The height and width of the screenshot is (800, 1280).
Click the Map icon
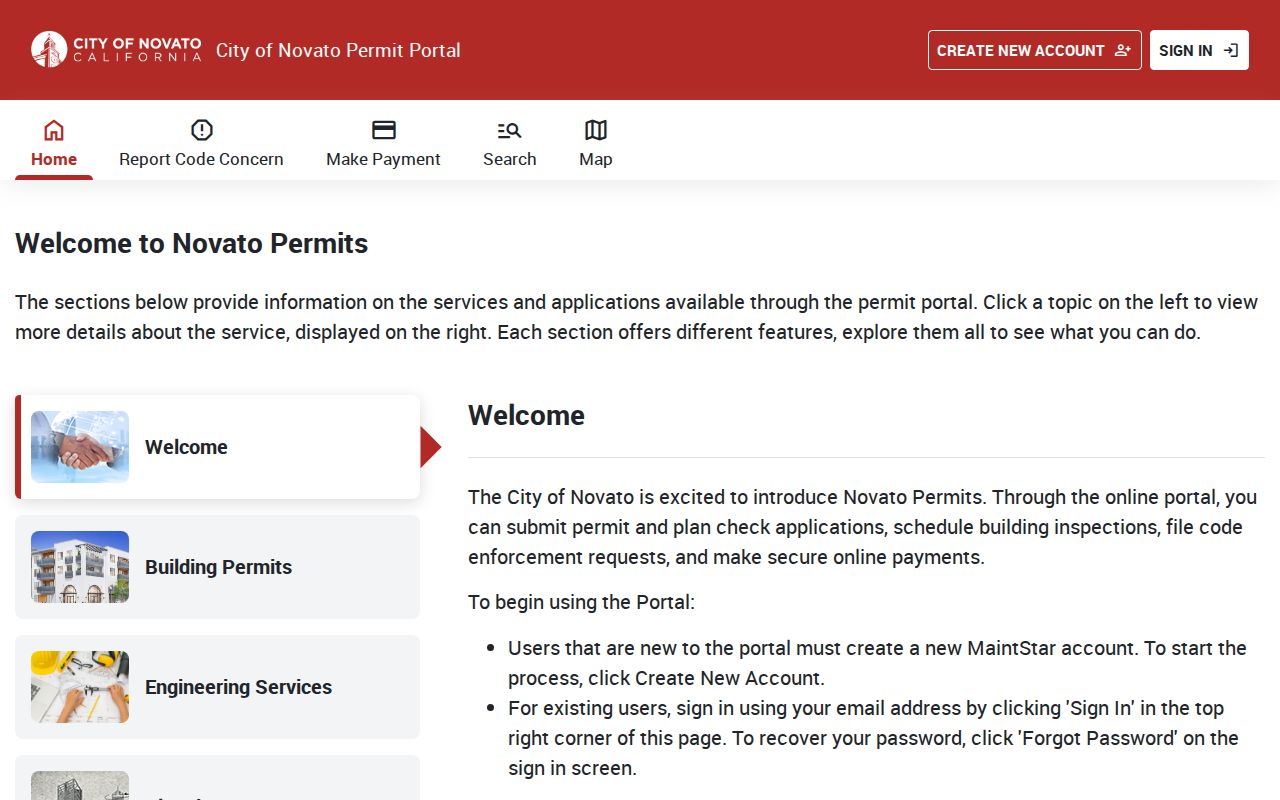coord(596,130)
